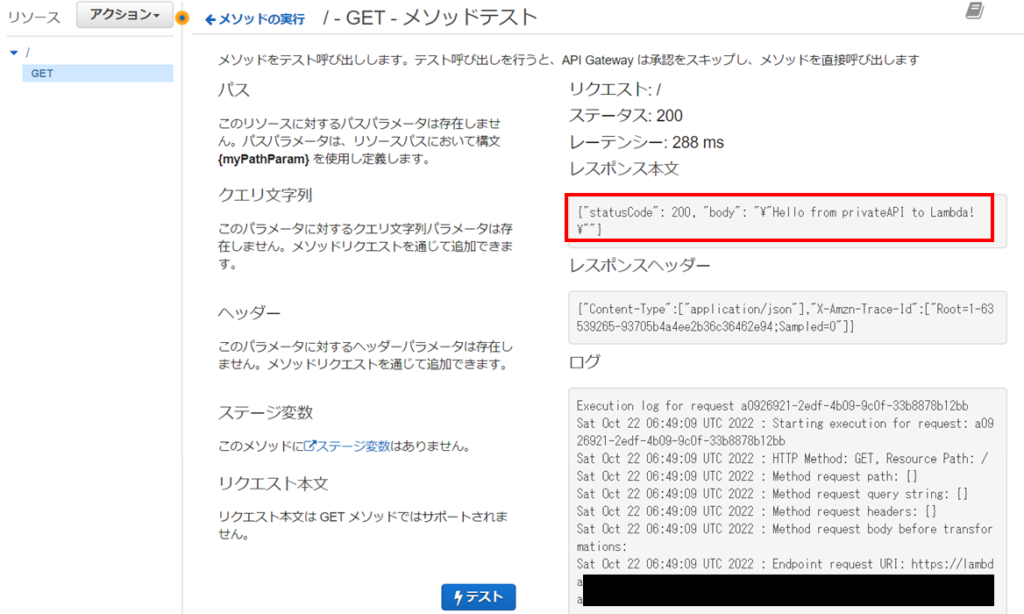The height and width of the screenshot is (614, 1024).
Task: Select the GET method in resource tree
Action: coord(97,73)
